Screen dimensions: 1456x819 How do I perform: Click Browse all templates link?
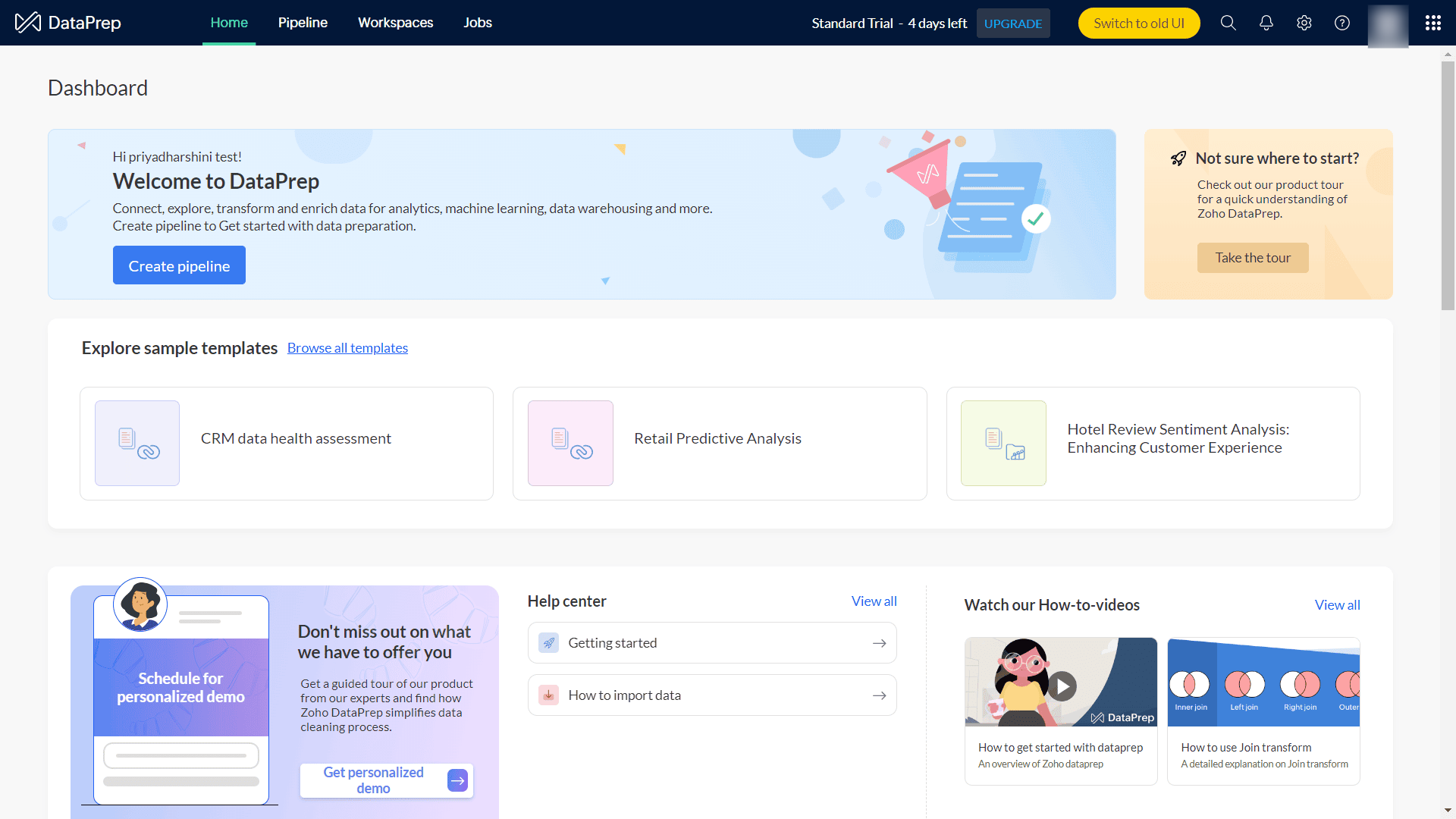pyautogui.click(x=347, y=348)
